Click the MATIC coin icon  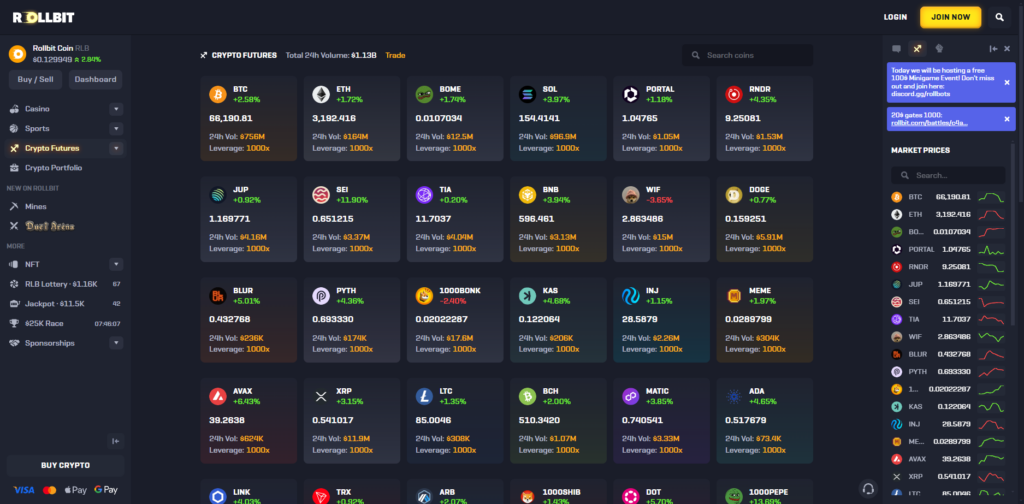click(x=630, y=396)
